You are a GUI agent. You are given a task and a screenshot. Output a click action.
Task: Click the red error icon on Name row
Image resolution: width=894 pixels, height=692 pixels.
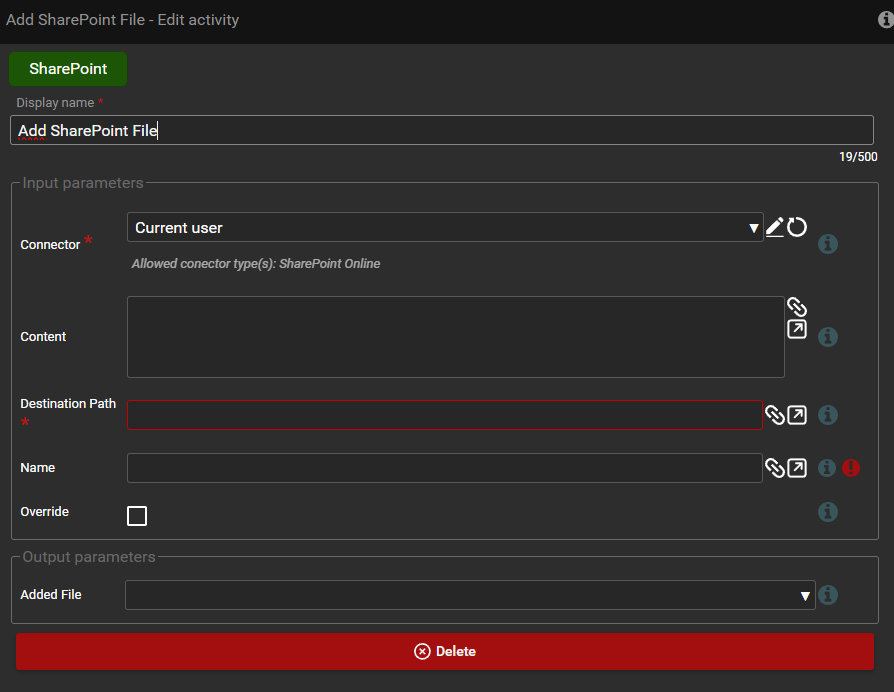851,468
